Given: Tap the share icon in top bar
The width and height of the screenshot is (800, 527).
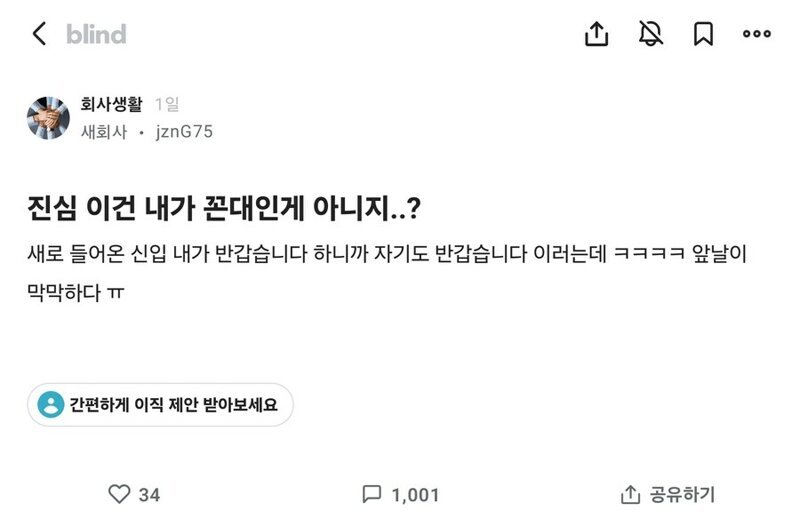Looking at the screenshot, I should (x=596, y=34).
